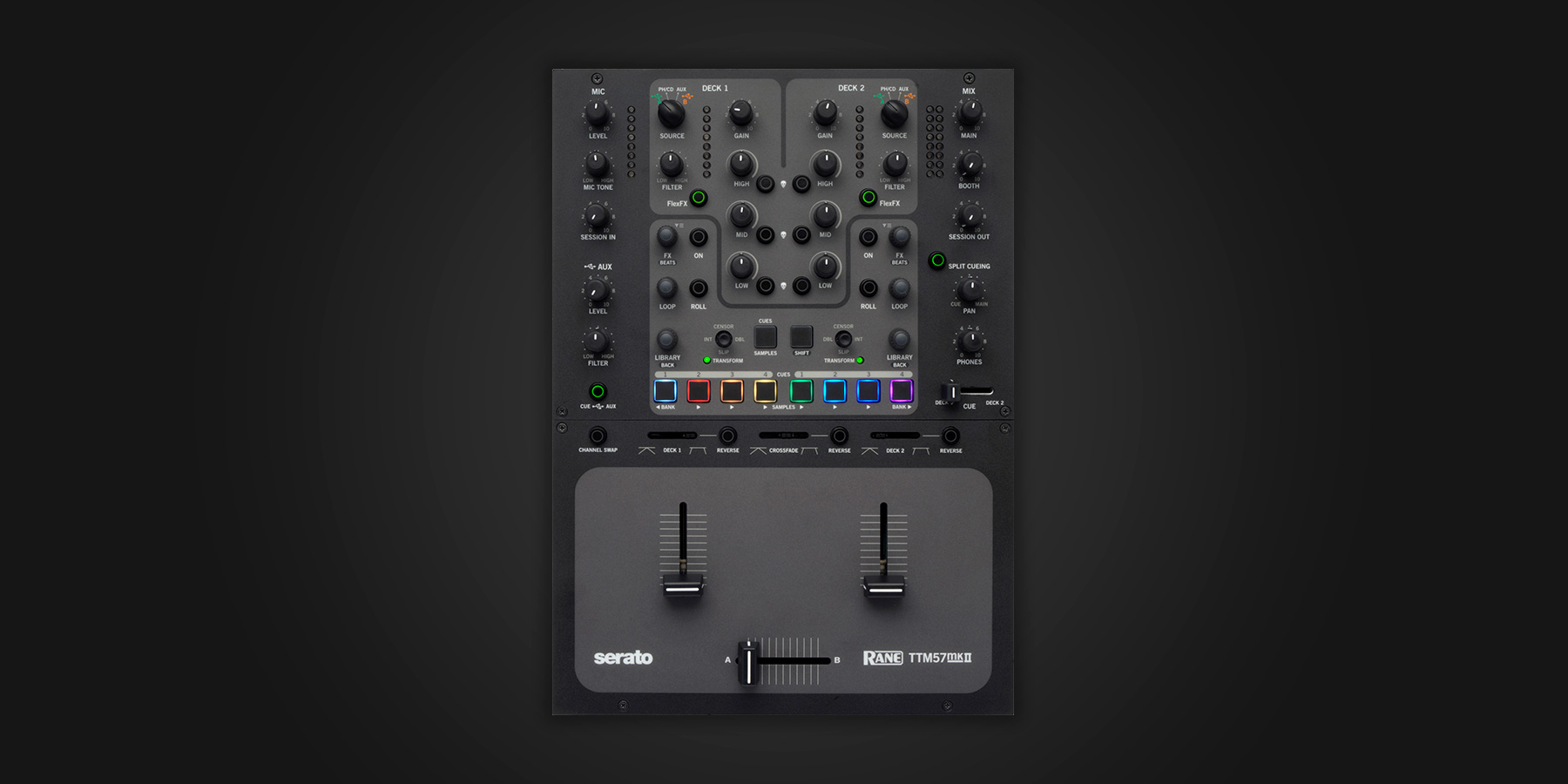Screen dimensions: 1568x784
Task: Flip the Deck 1 CENSOR/SLIP toggle
Action: [x=723, y=339]
